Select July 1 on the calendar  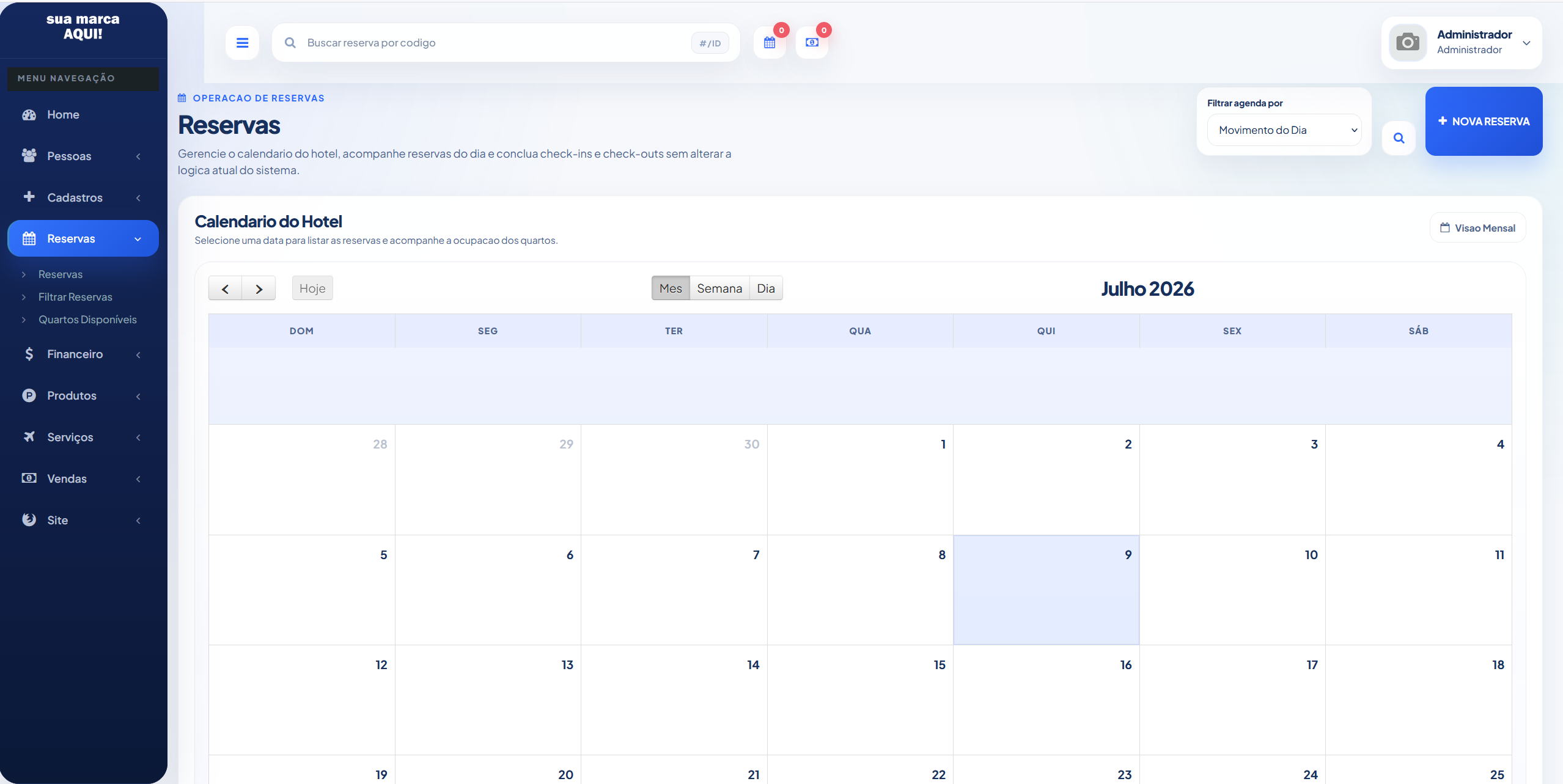click(860, 480)
